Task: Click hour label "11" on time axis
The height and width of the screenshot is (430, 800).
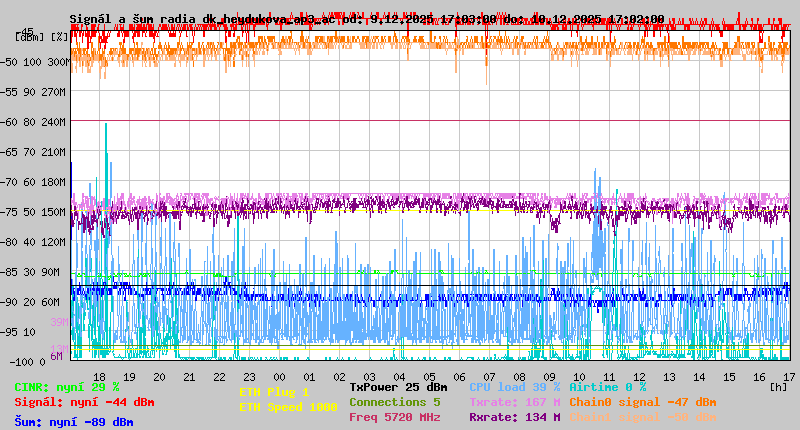Action: pos(610,377)
